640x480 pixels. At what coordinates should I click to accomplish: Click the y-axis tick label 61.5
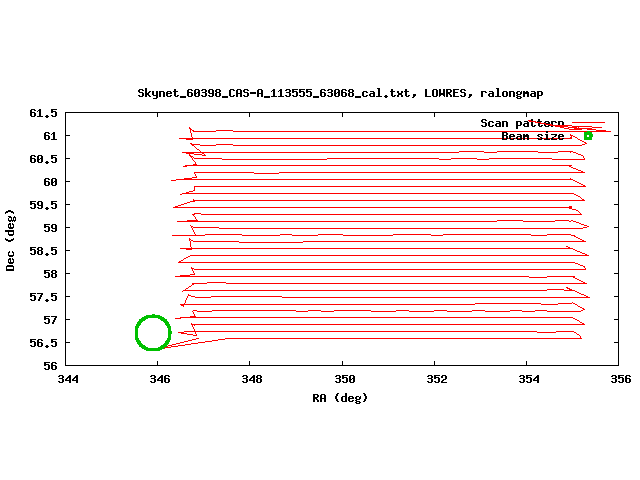coord(43,113)
